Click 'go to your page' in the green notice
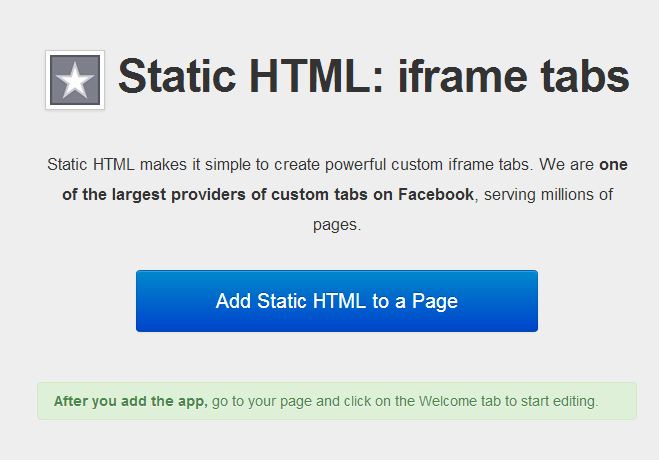This screenshot has width=659, height=460. [x=262, y=402]
